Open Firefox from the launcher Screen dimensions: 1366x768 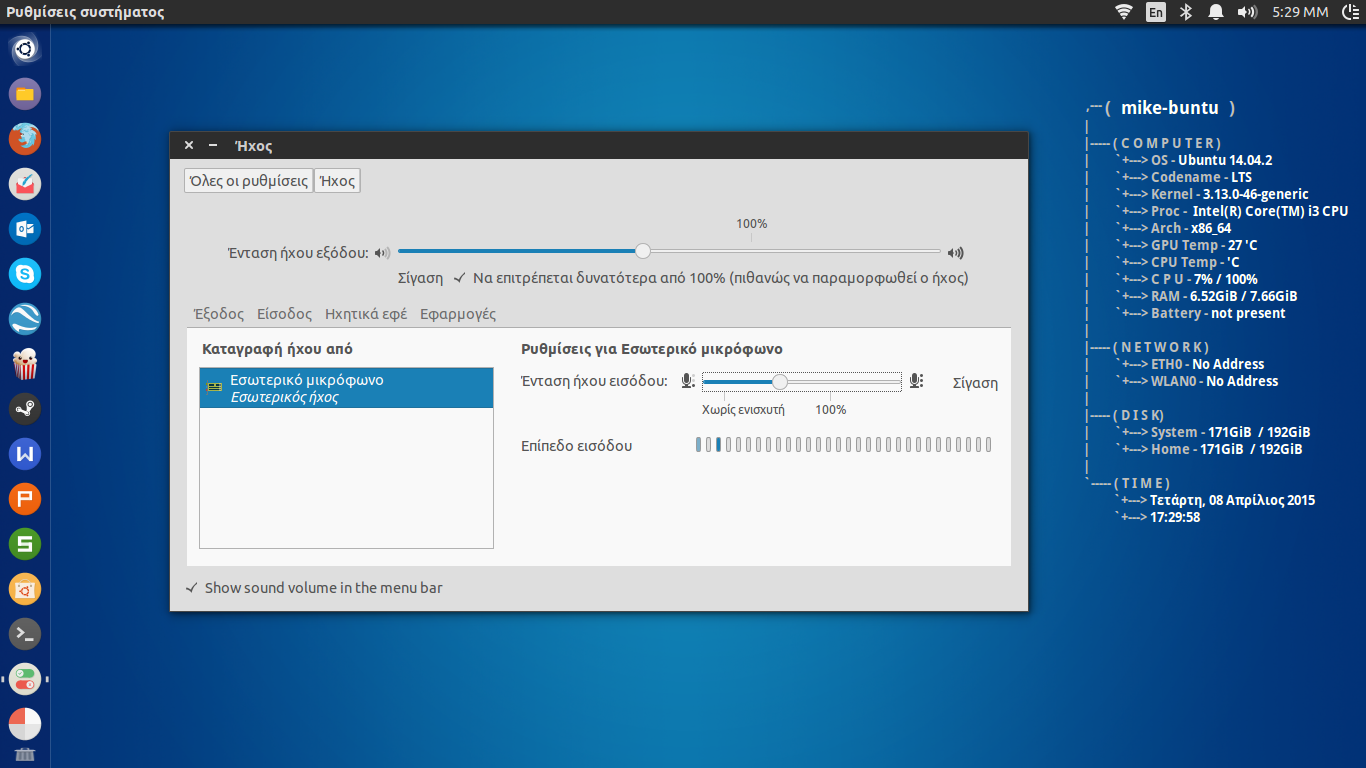click(x=25, y=138)
